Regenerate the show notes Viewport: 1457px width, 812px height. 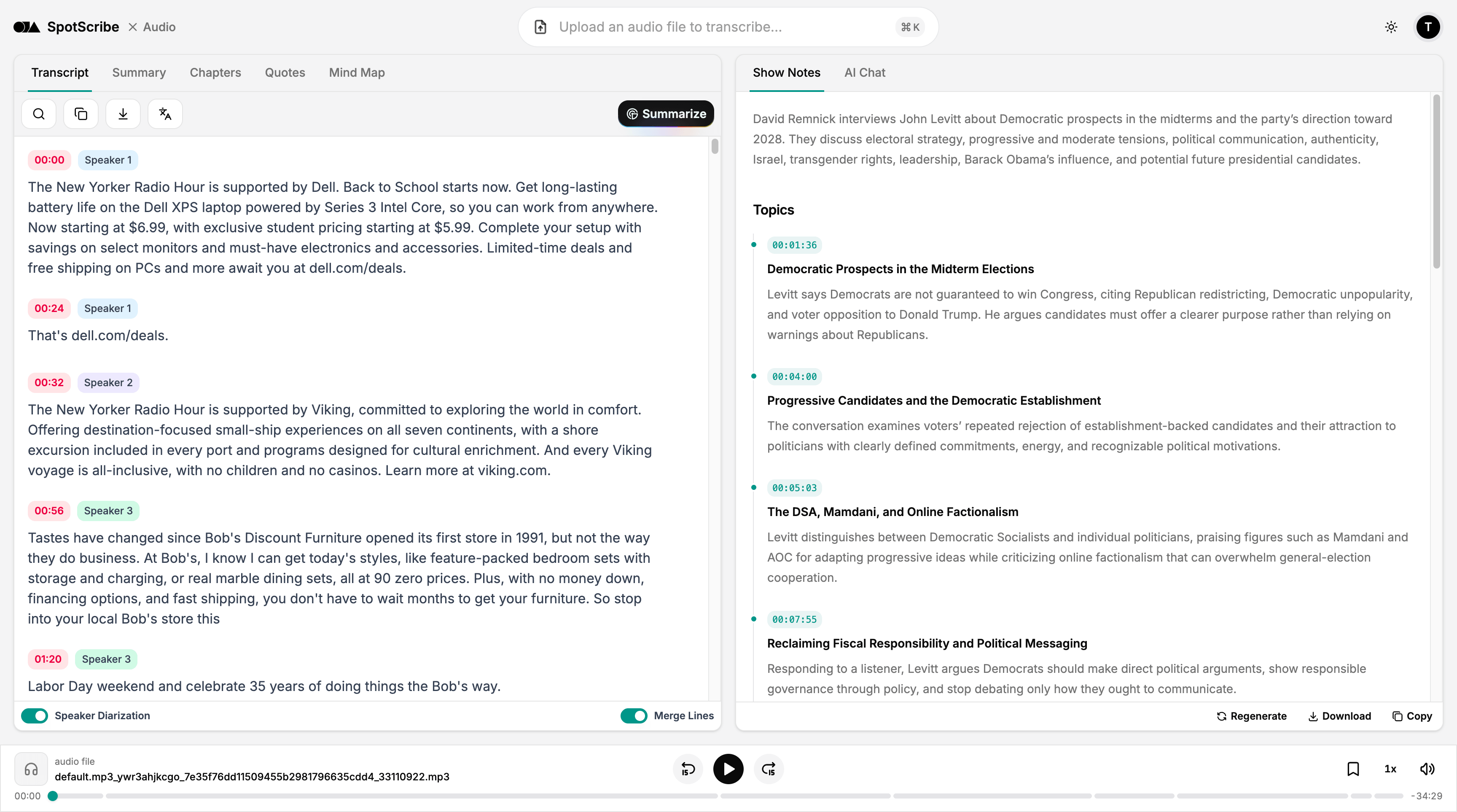click(1251, 716)
